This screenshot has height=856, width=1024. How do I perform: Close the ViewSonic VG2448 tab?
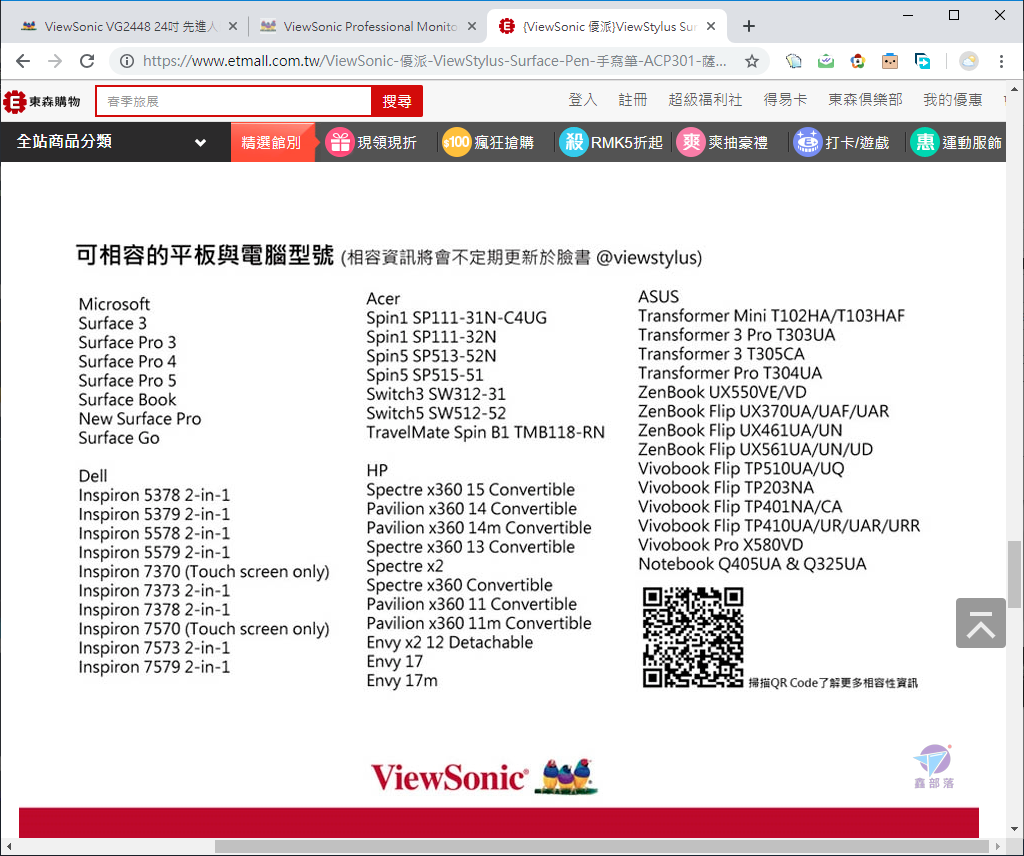(232, 26)
